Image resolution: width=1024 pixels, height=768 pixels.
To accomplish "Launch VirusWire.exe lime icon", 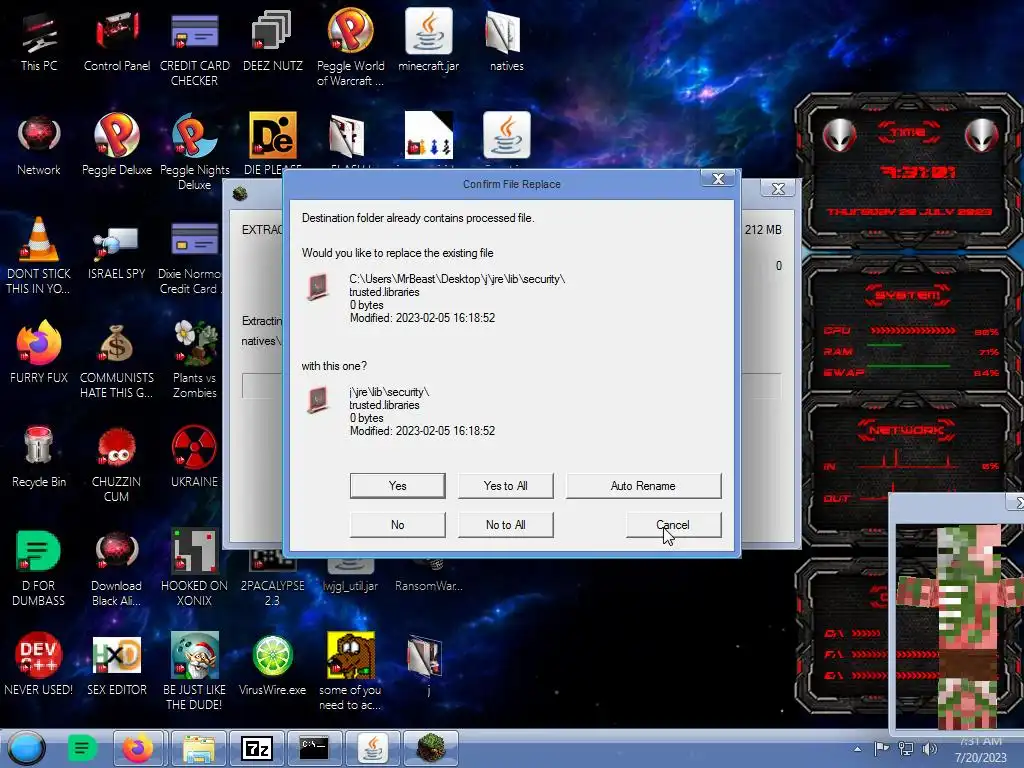I will click(x=272, y=664).
